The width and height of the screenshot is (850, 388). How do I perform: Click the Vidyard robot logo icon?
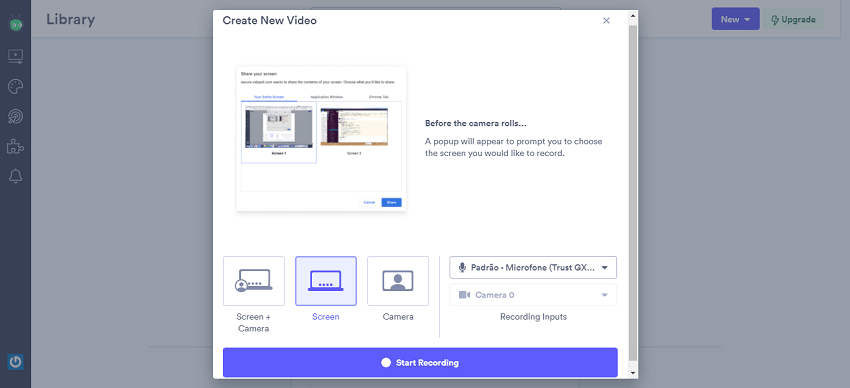[x=16, y=23]
